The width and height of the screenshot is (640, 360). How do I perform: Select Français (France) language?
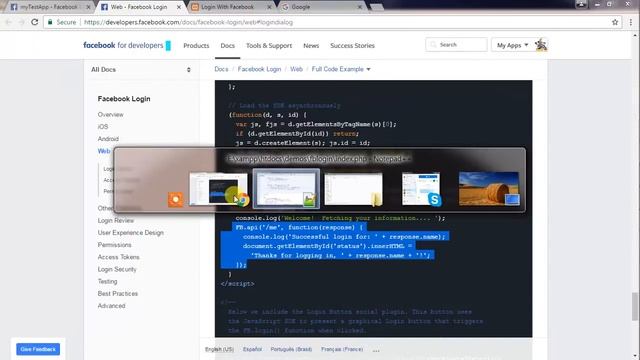[342, 349]
